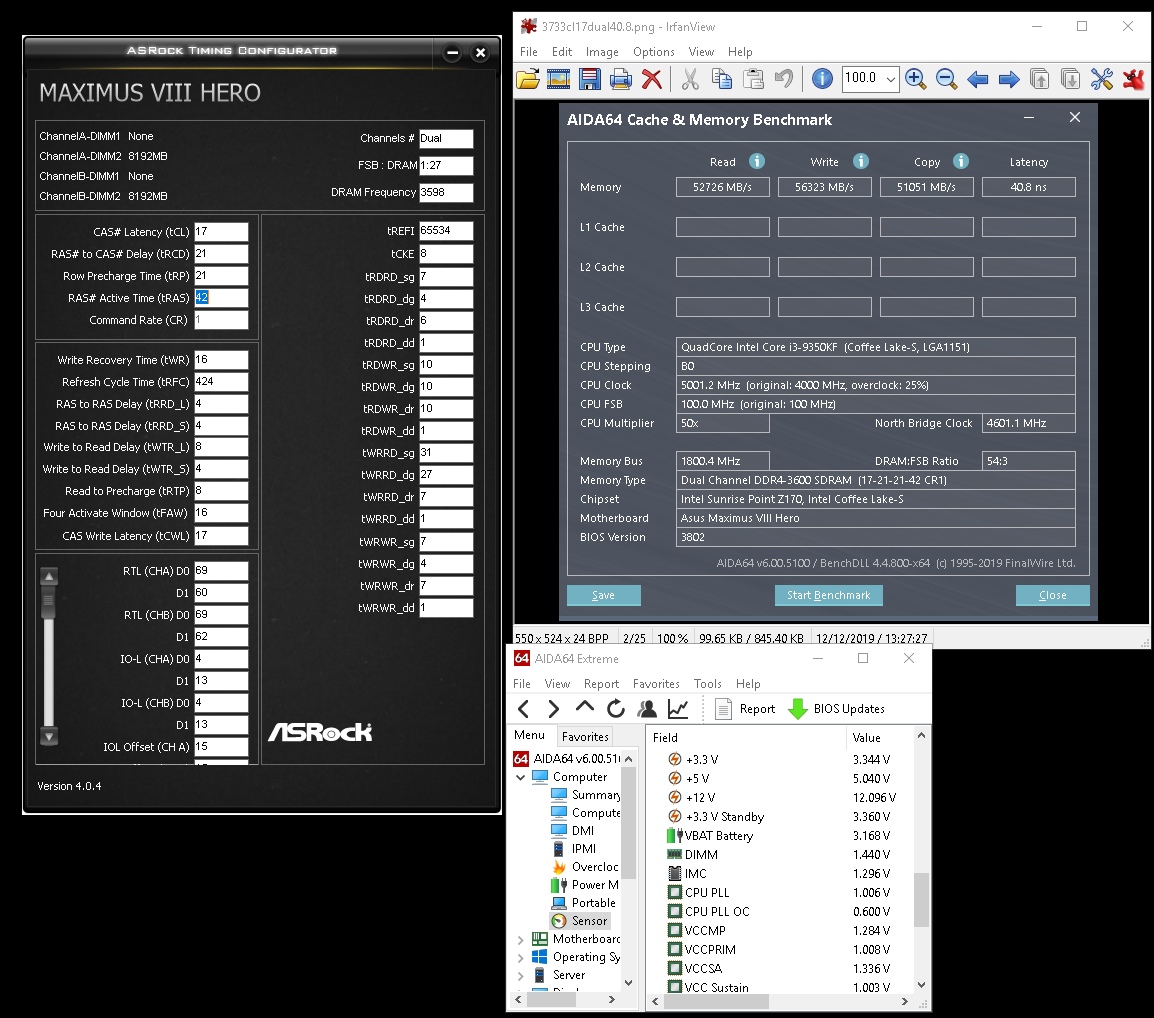The height and width of the screenshot is (1018, 1154).
Task: Click the BIOS Updates button
Action: (x=836, y=709)
